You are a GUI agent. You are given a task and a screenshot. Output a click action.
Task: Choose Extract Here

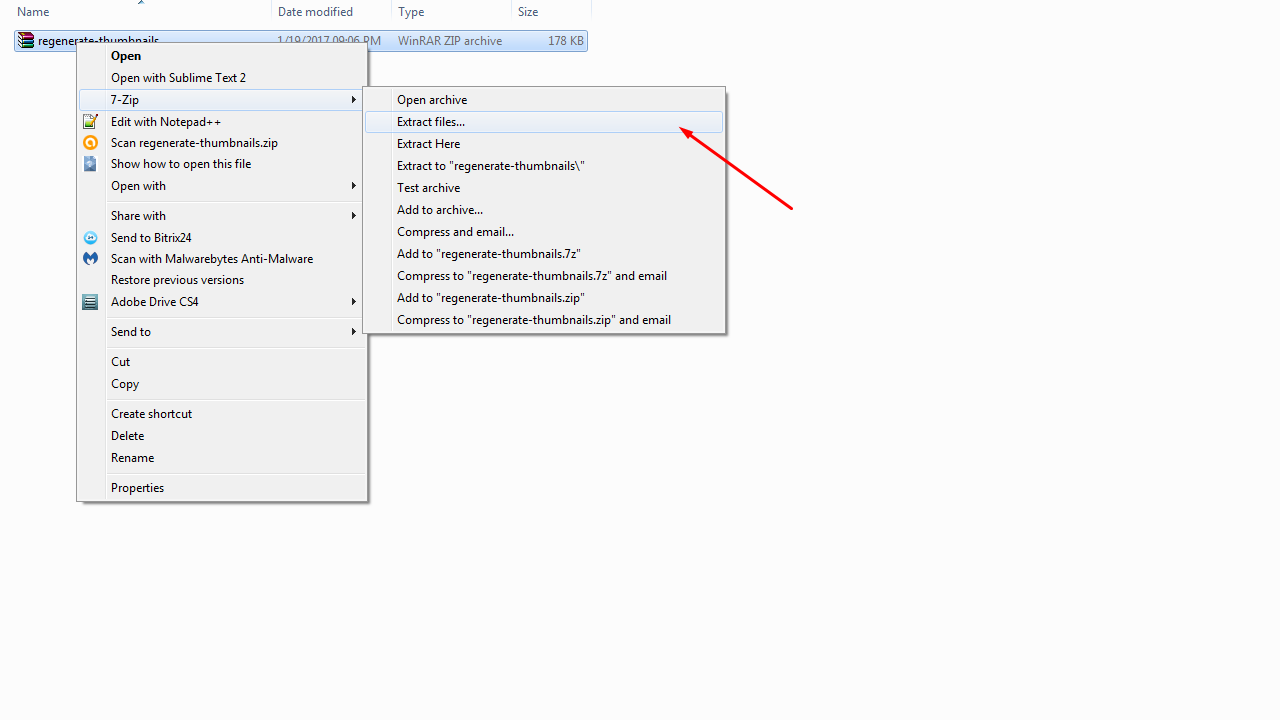tap(544, 144)
